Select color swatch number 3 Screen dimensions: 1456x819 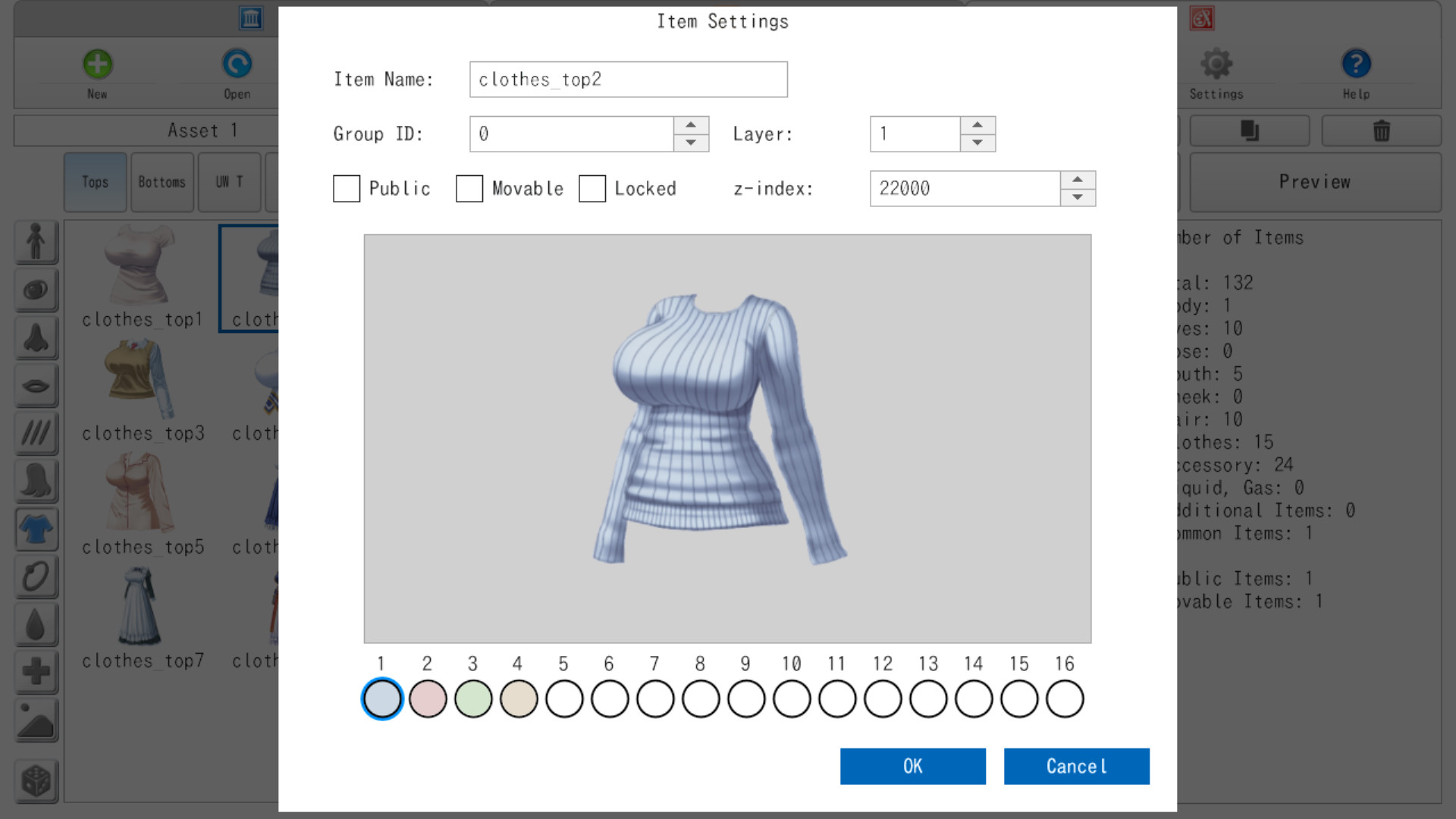pos(472,698)
